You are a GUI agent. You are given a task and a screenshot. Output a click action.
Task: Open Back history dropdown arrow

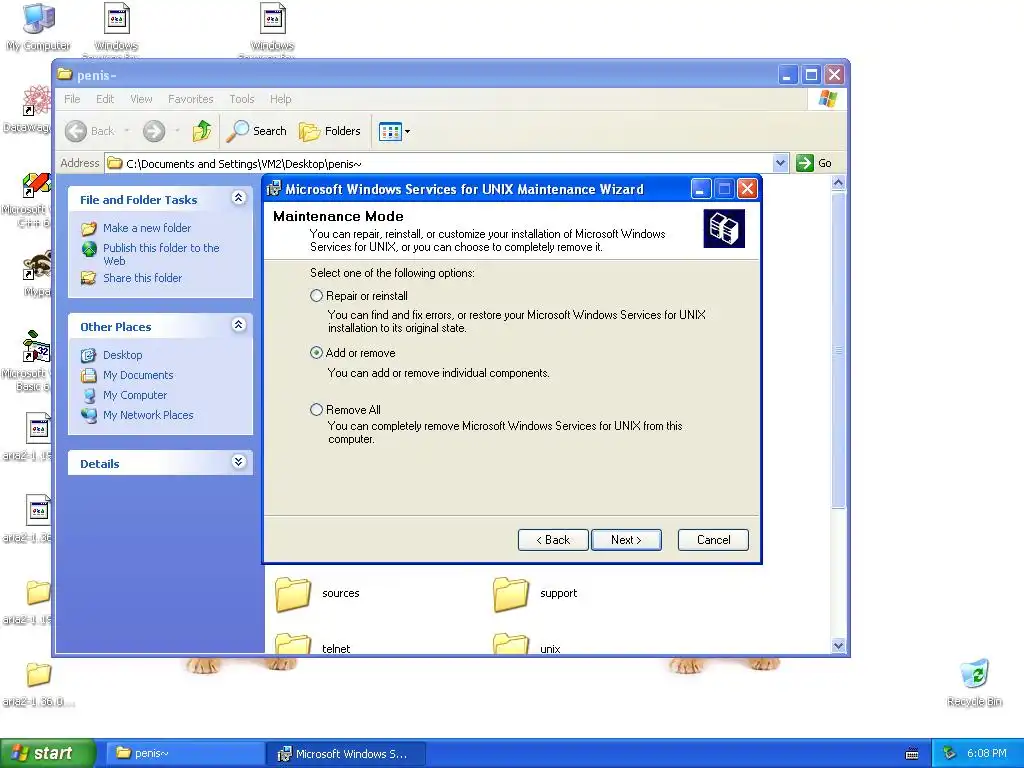click(127, 131)
